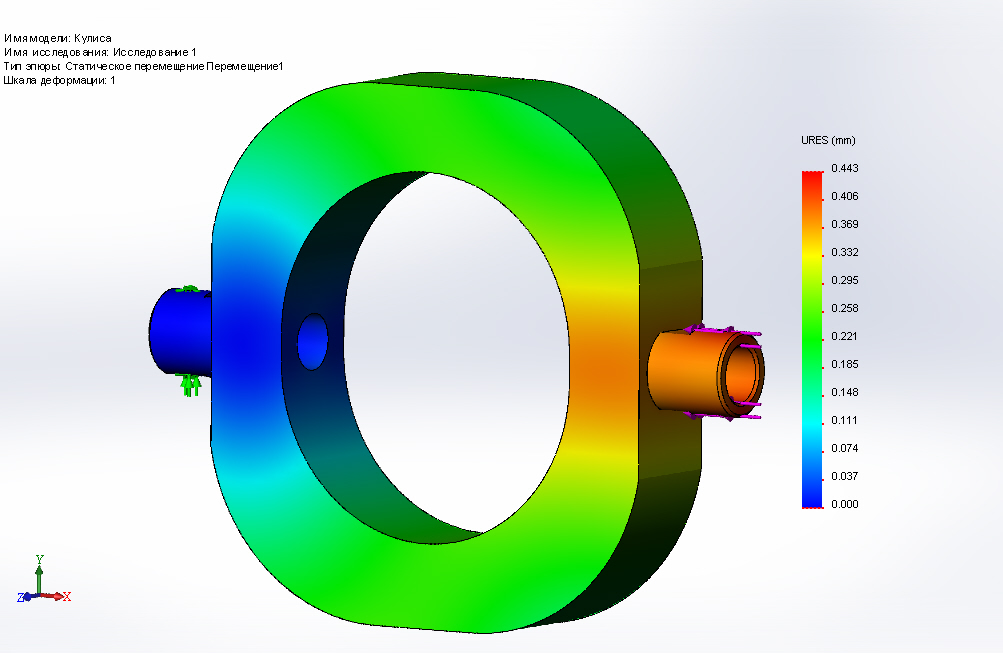Click legend value 0.185
This screenshot has height=653, width=1003.
(844, 364)
